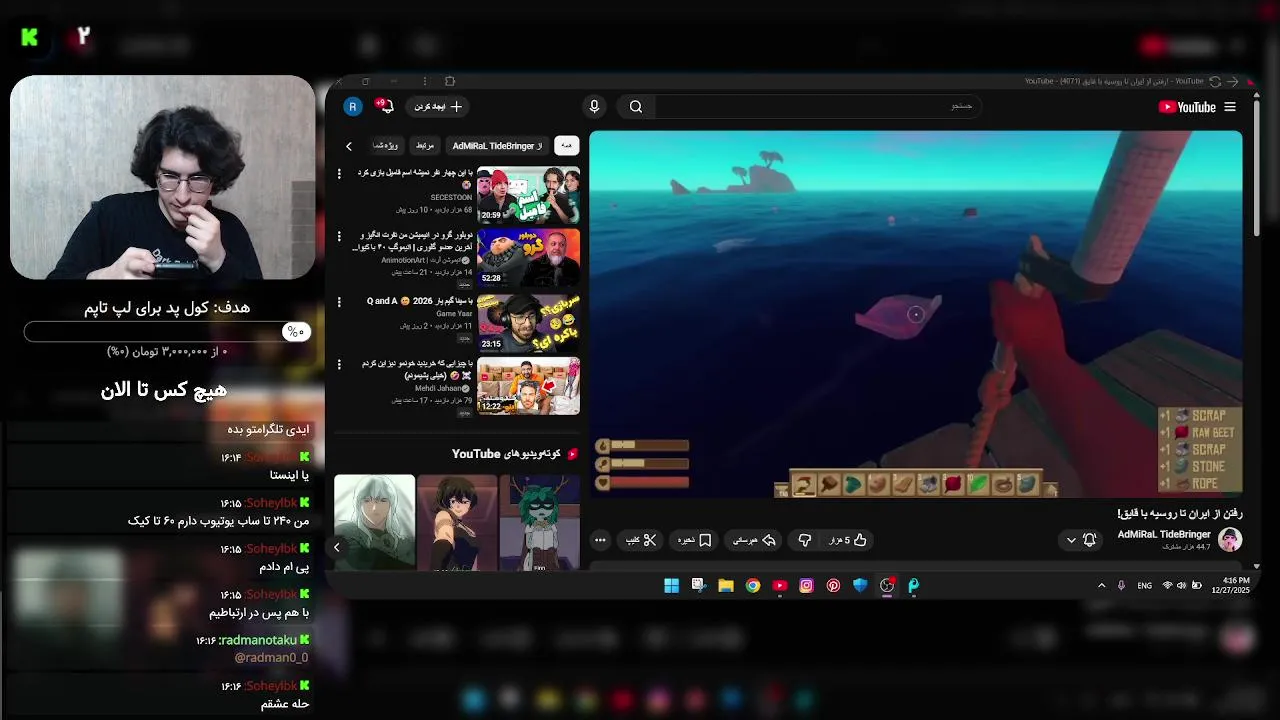Image resolution: width=1280 pixels, height=720 pixels.
Task: Select the همه filter chip
Action: pyautogui.click(x=566, y=146)
